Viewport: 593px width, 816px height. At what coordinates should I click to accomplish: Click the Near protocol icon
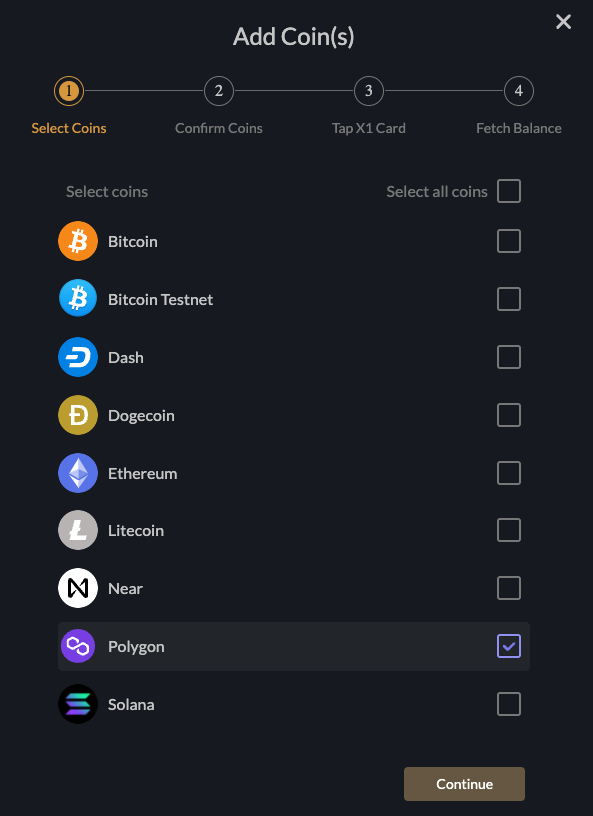(78, 588)
